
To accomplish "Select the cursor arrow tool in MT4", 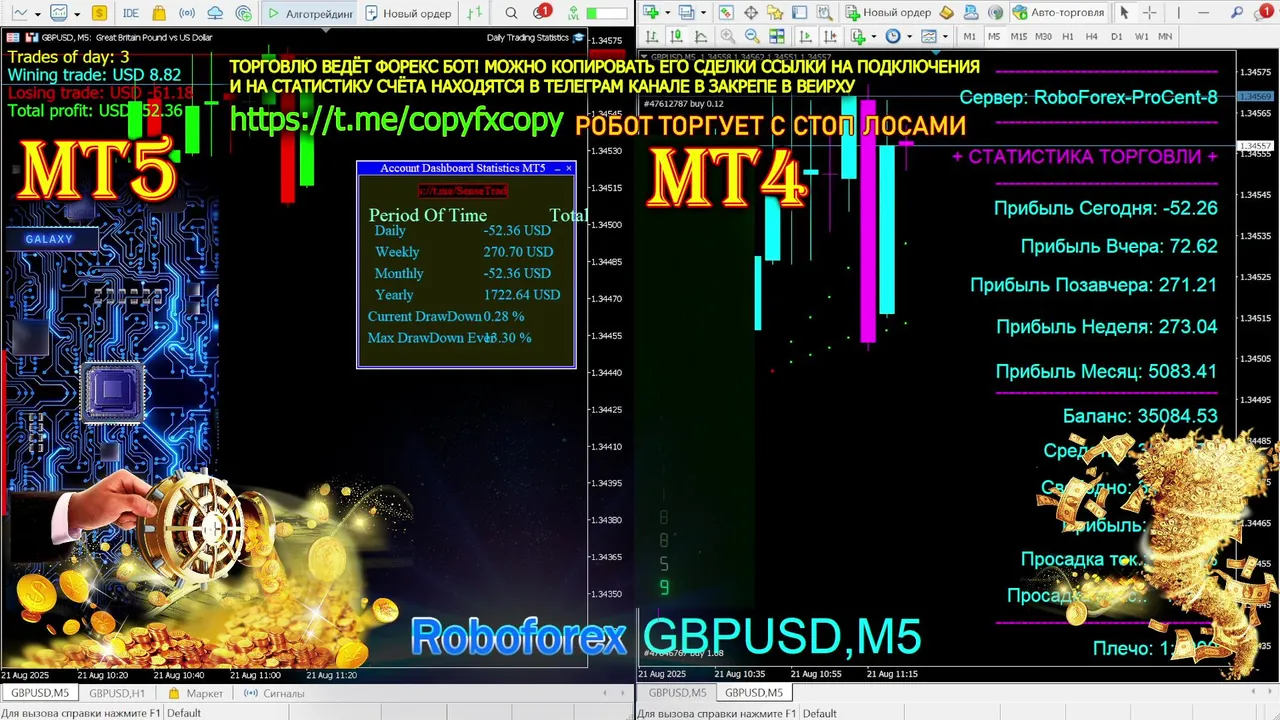I will (x=1124, y=12).
